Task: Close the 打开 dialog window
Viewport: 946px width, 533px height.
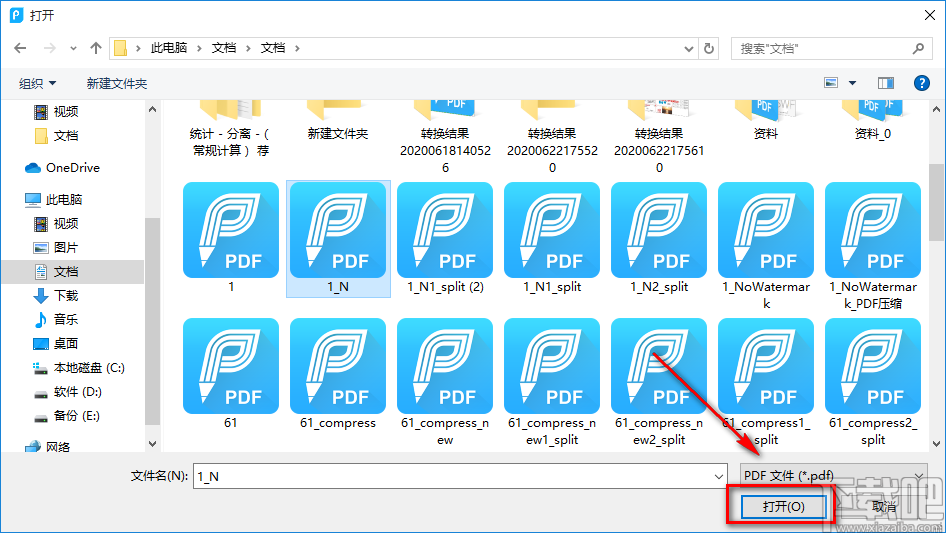Action: [930, 15]
